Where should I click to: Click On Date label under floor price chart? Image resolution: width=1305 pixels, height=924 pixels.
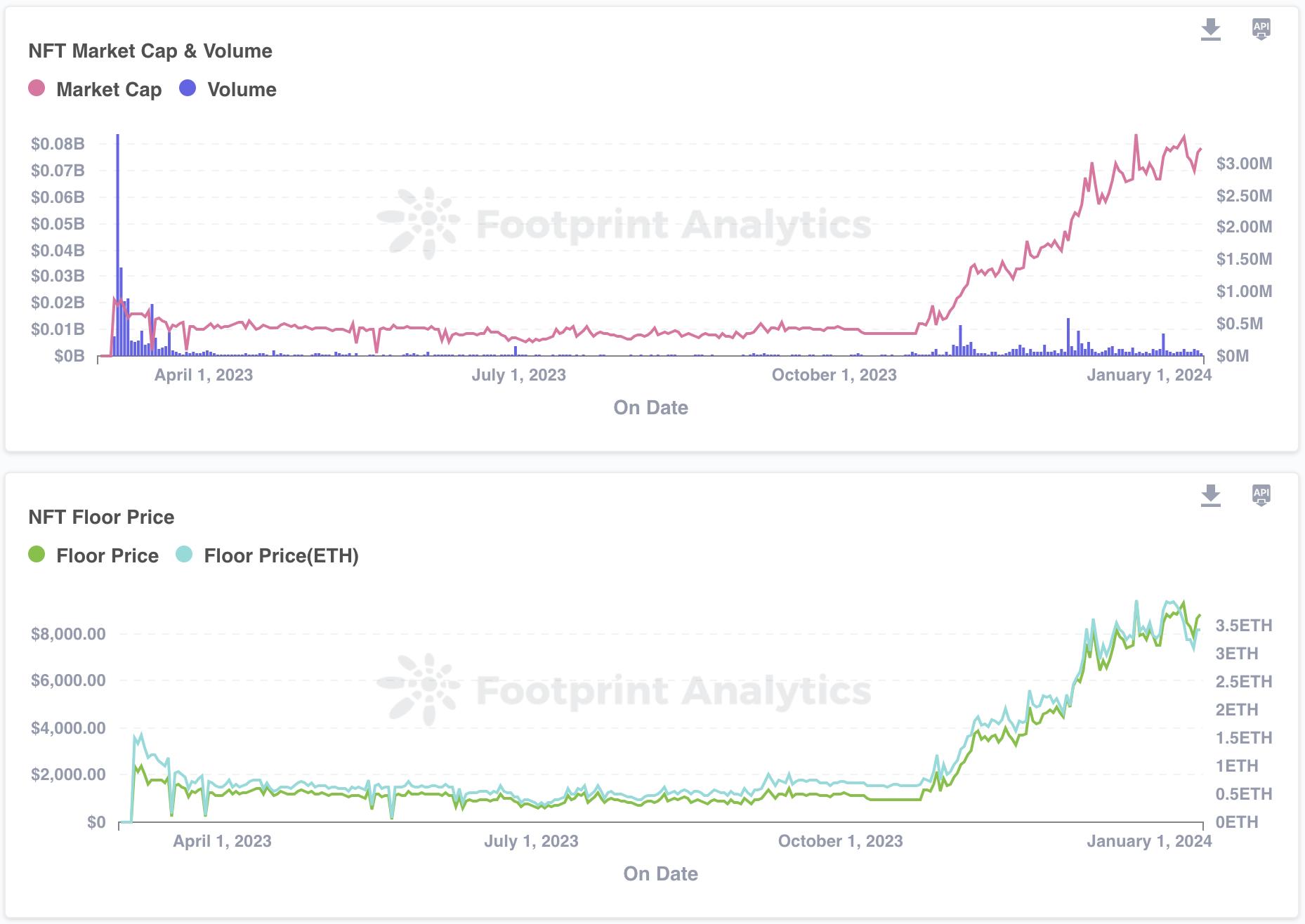[660, 873]
